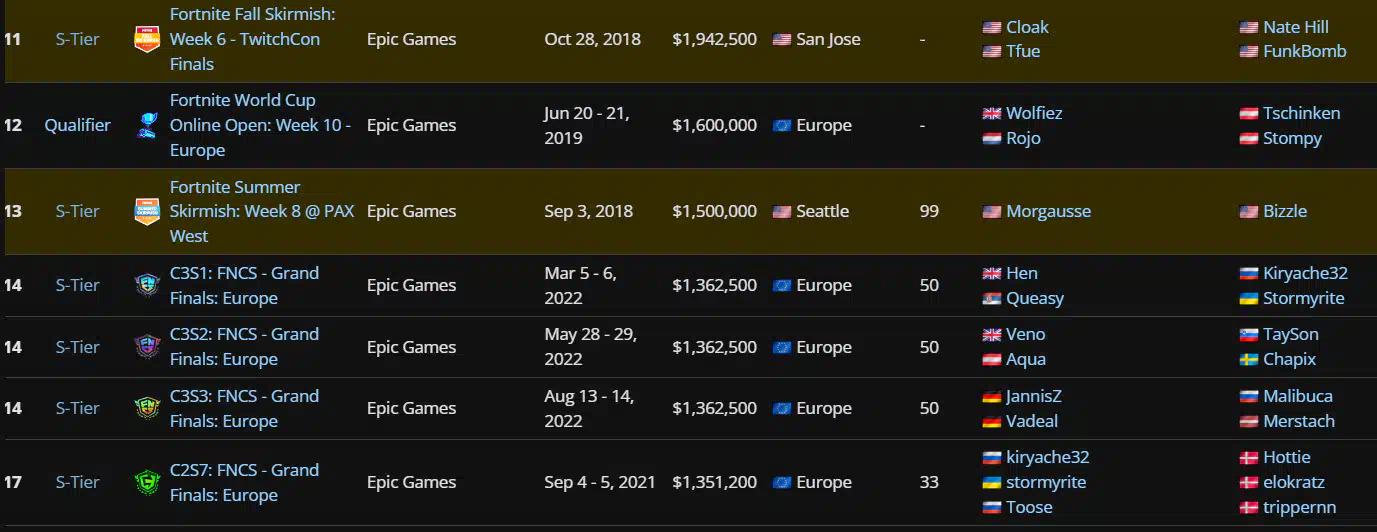The height and width of the screenshot is (532, 1377).
Task: Click the C3S2 FNCS Grand Finals shield icon
Action: click(147, 347)
